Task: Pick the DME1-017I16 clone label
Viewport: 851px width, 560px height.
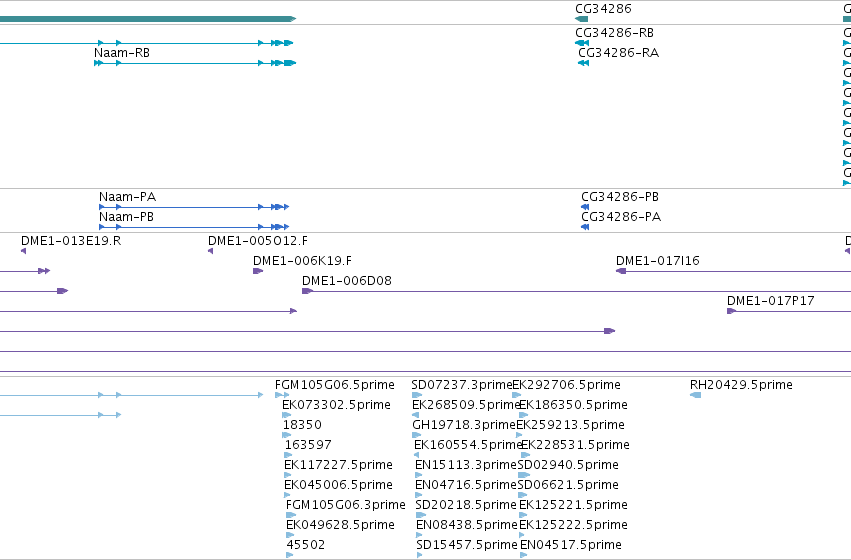Action: (658, 260)
